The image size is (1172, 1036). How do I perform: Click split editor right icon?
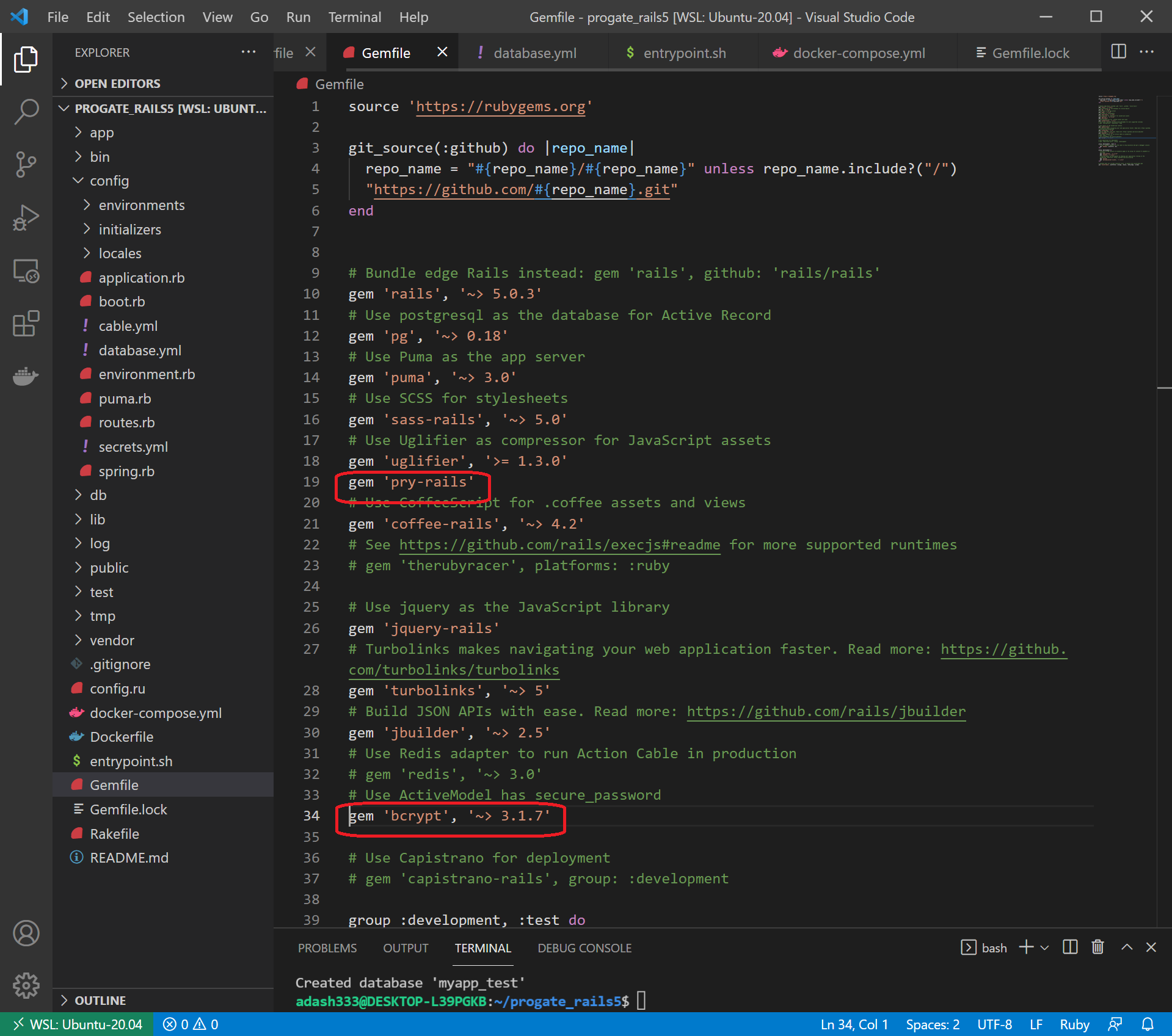[1118, 52]
